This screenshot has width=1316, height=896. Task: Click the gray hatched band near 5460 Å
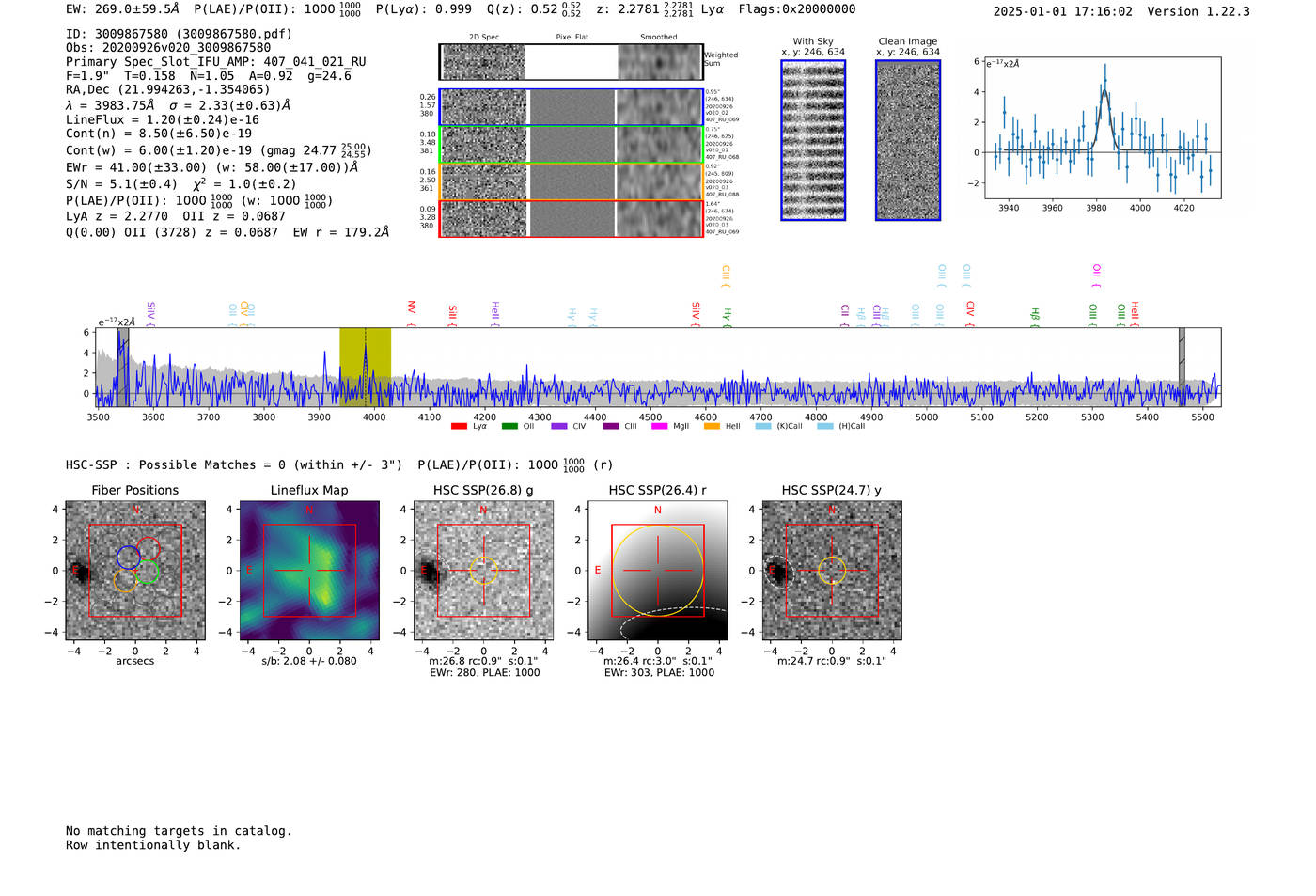coord(1182,367)
